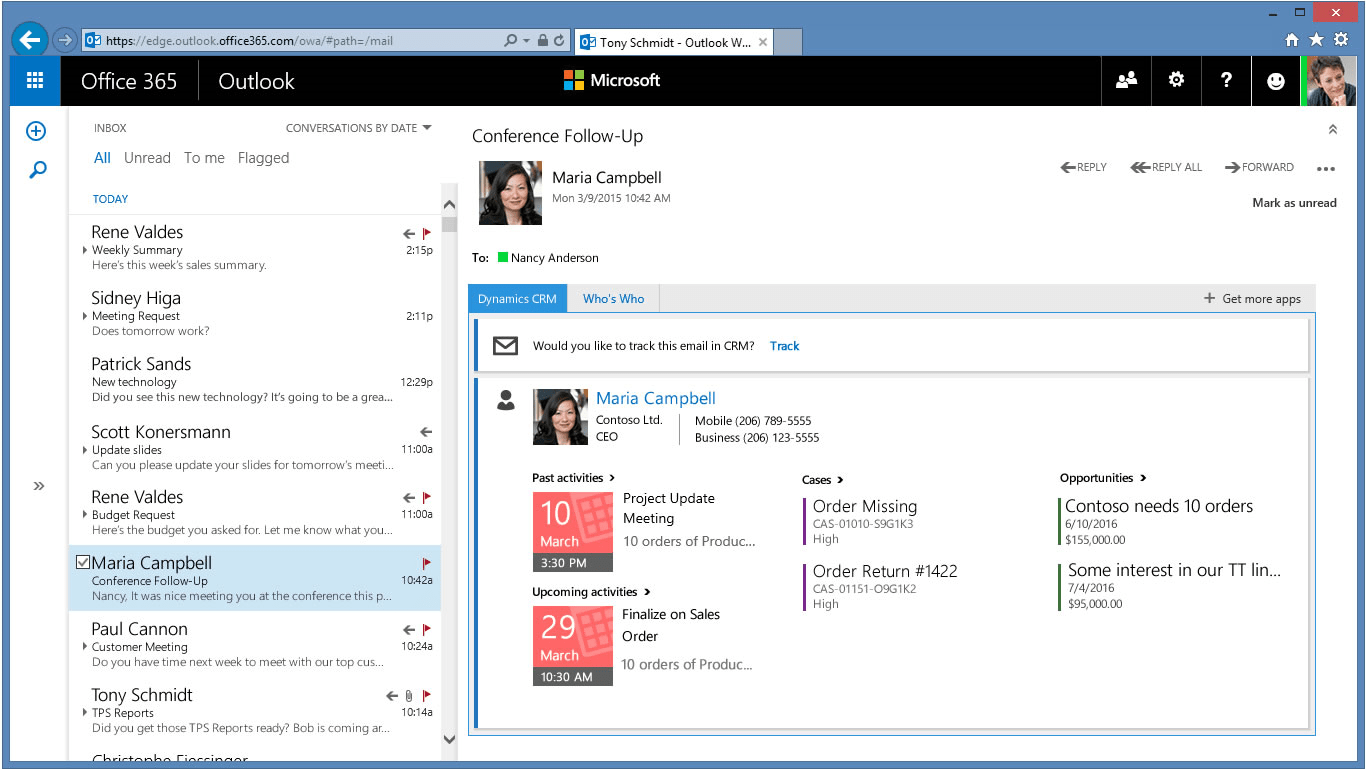The width and height of the screenshot is (1366, 769).
Task: Open the Opportunities list heading
Action: click(1103, 478)
